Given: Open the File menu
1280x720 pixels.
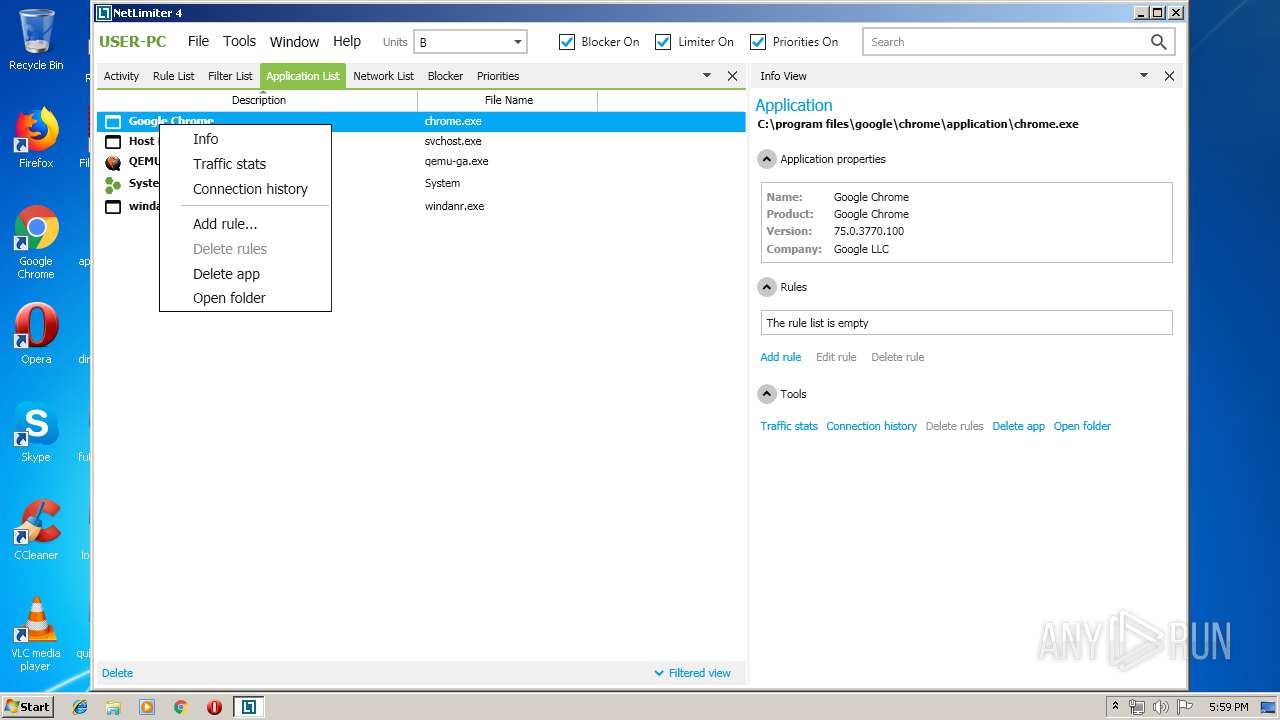Looking at the screenshot, I should [x=199, y=41].
